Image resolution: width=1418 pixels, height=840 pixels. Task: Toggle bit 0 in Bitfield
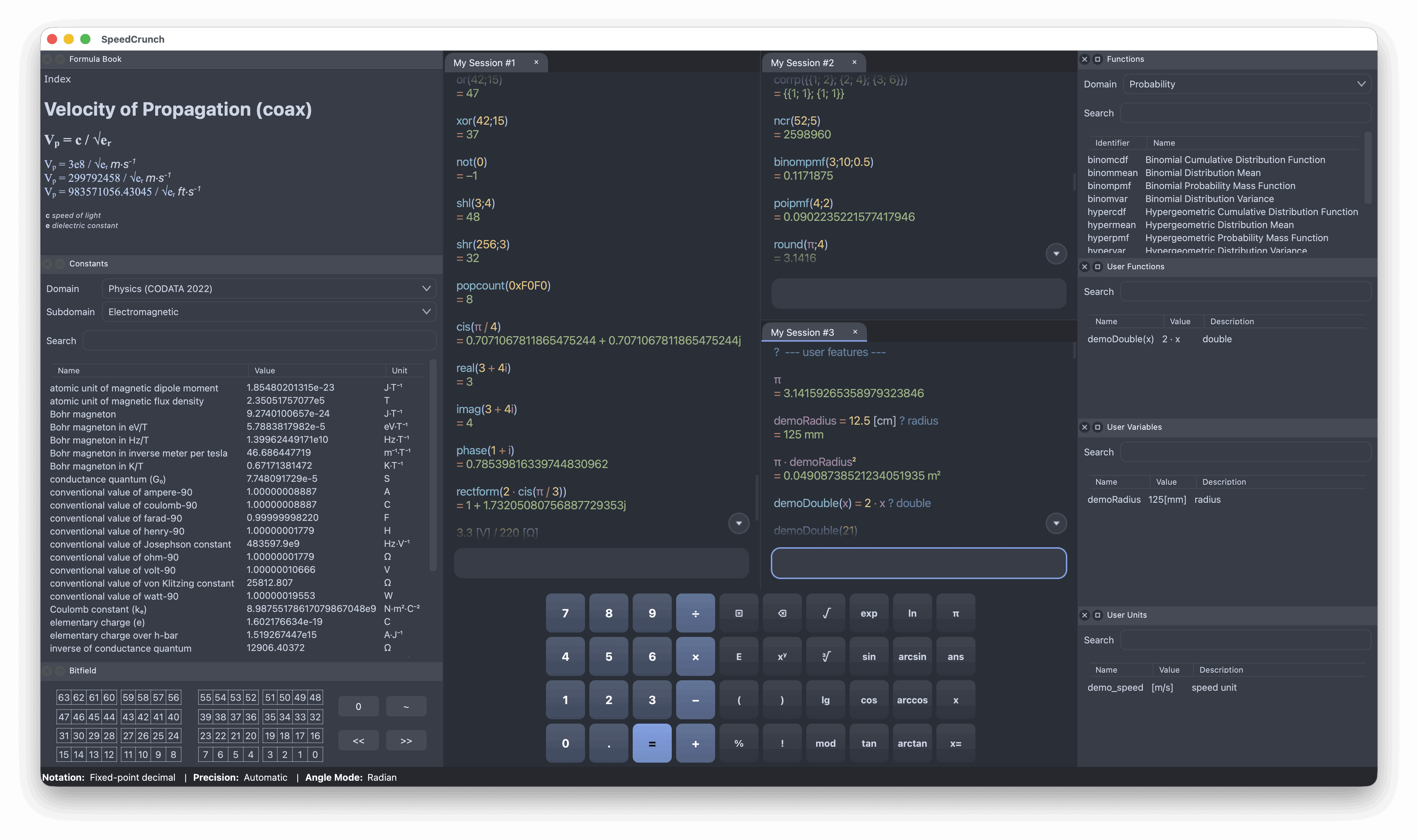315,754
